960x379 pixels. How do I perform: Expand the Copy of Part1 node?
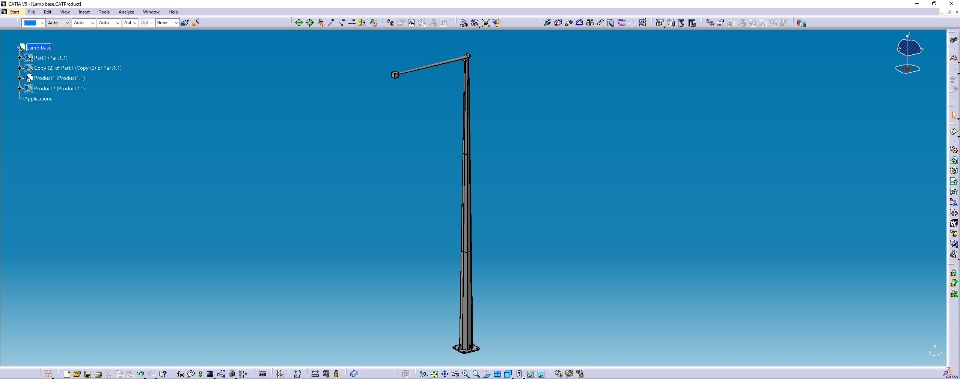pos(20,68)
